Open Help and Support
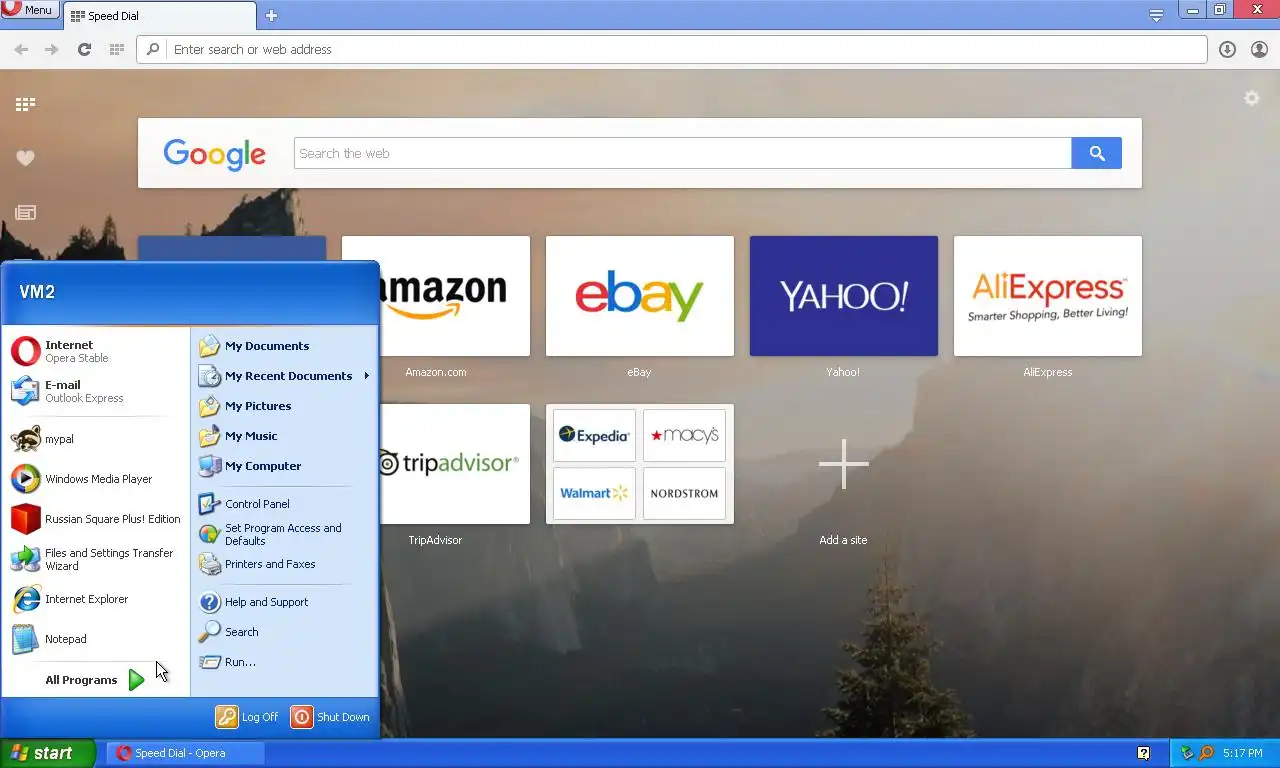The width and height of the screenshot is (1280, 768). pyautogui.click(x=284, y=602)
